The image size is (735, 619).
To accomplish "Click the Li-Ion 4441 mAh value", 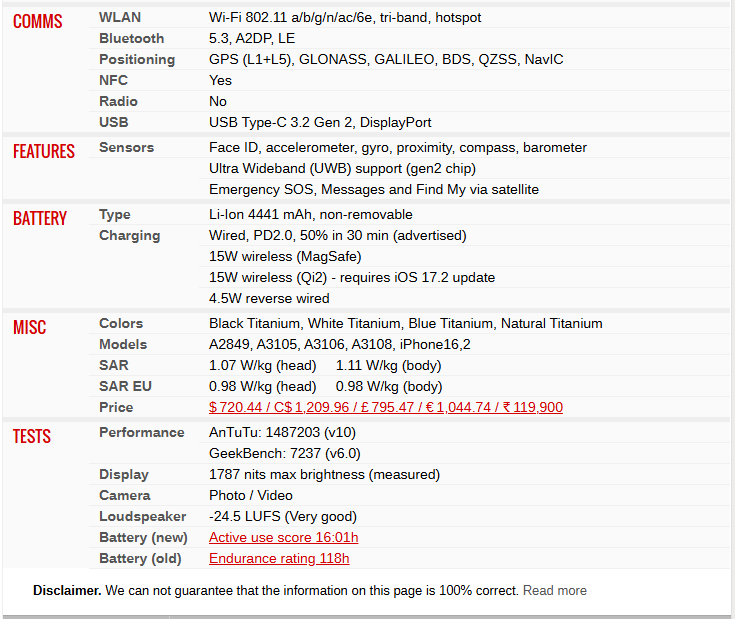I will (x=311, y=215).
